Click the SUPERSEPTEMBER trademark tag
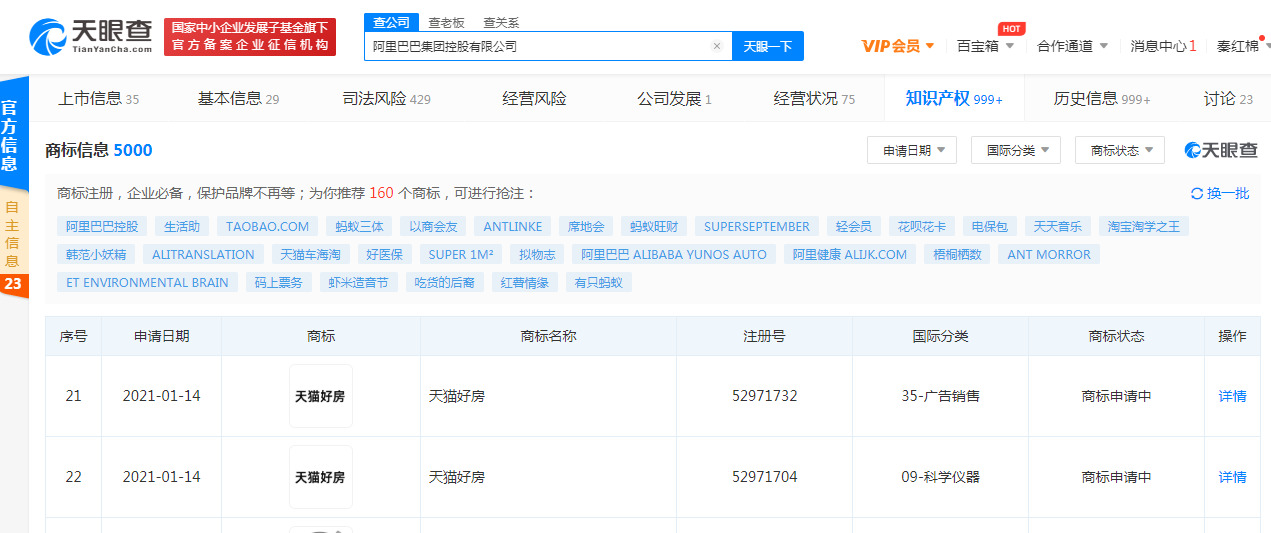This screenshot has width=1271, height=533. tap(757, 226)
